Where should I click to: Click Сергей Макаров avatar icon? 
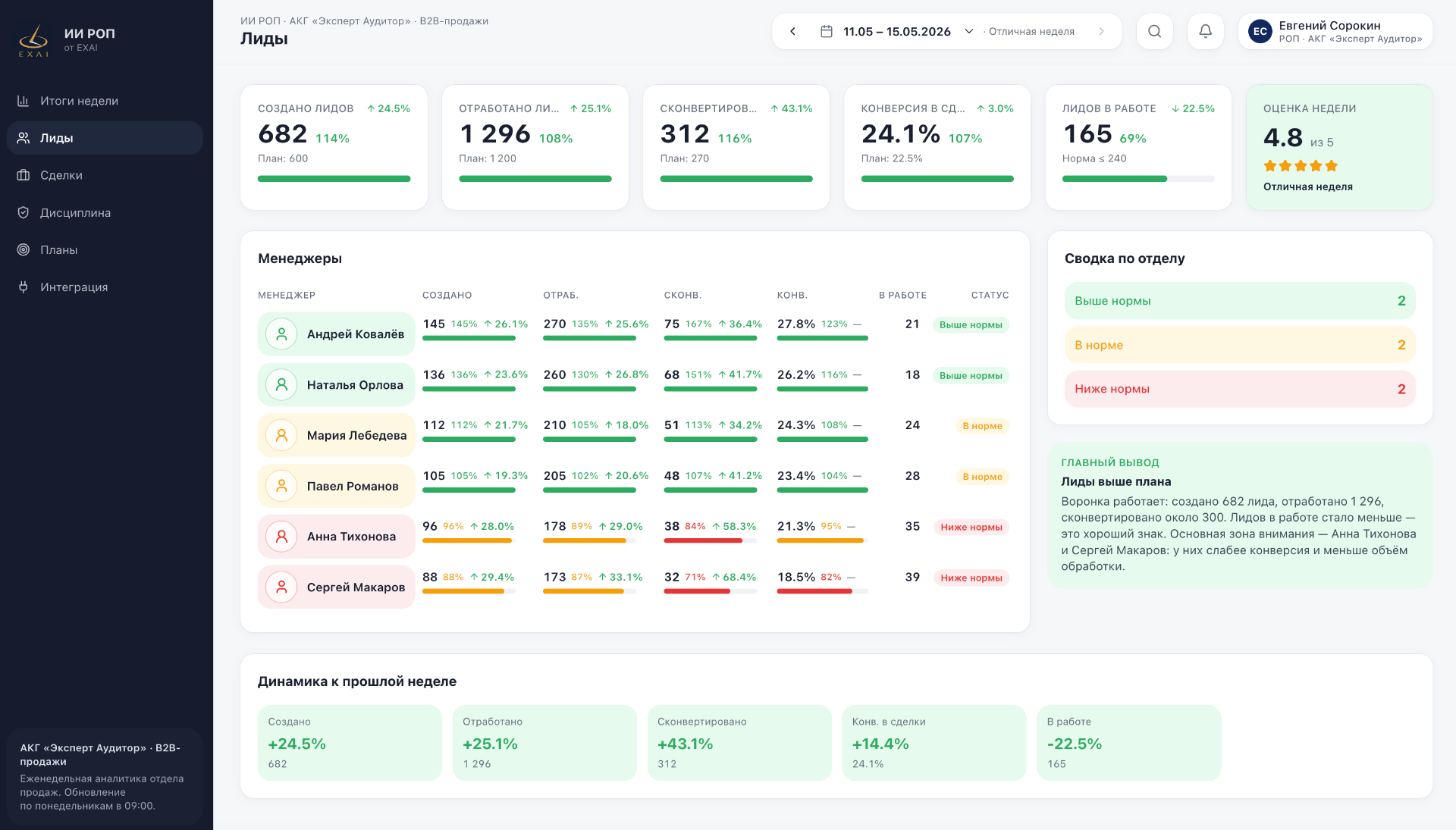pyautogui.click(x=281, y=587)
